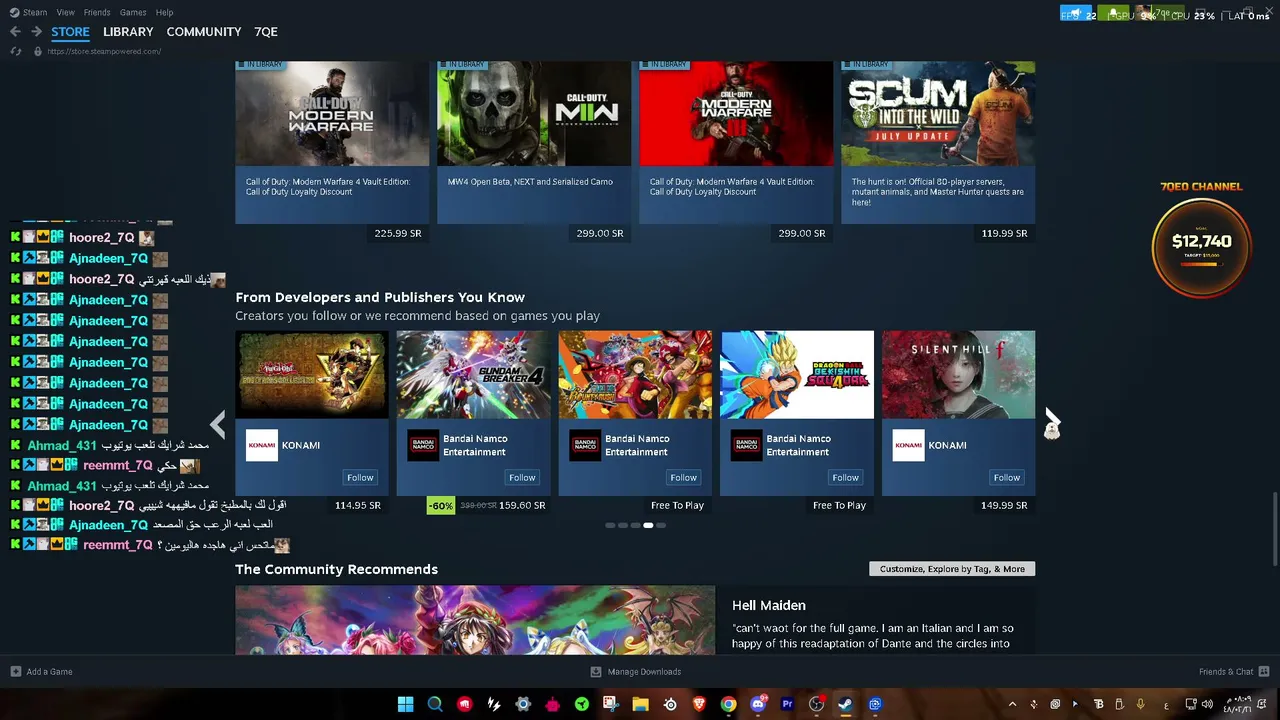Open the Dragon Ball Gekishin Squadra image

[797, 374]
